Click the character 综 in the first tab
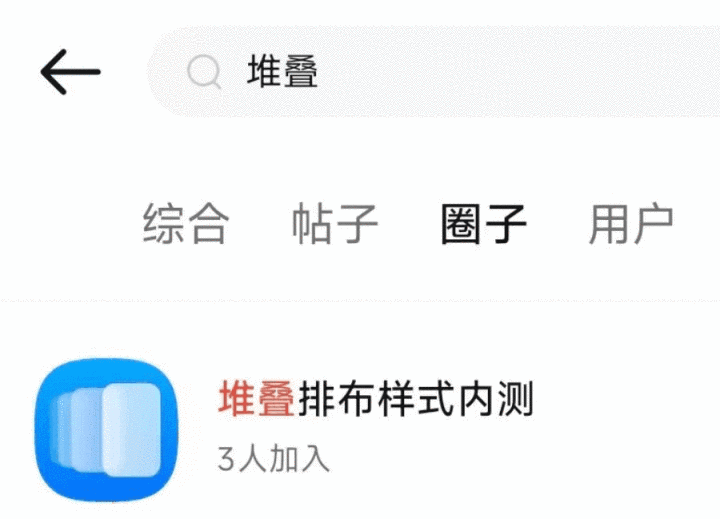Image resolution: width=720 pixels, height=519 pixels. tap(163, 223)
